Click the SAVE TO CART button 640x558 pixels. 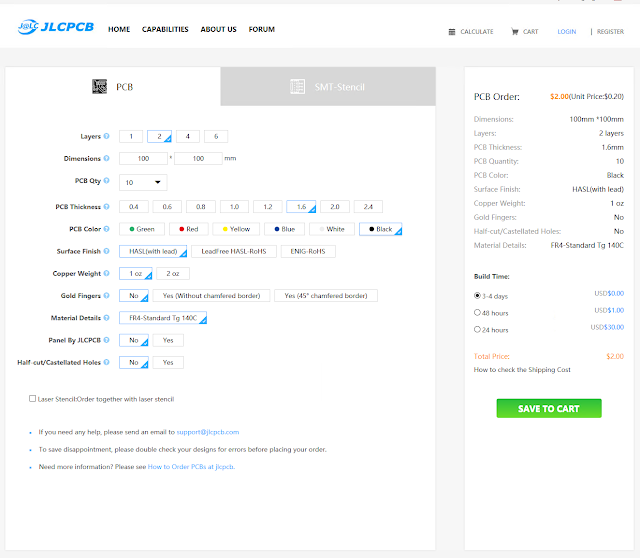click(549, 408)
